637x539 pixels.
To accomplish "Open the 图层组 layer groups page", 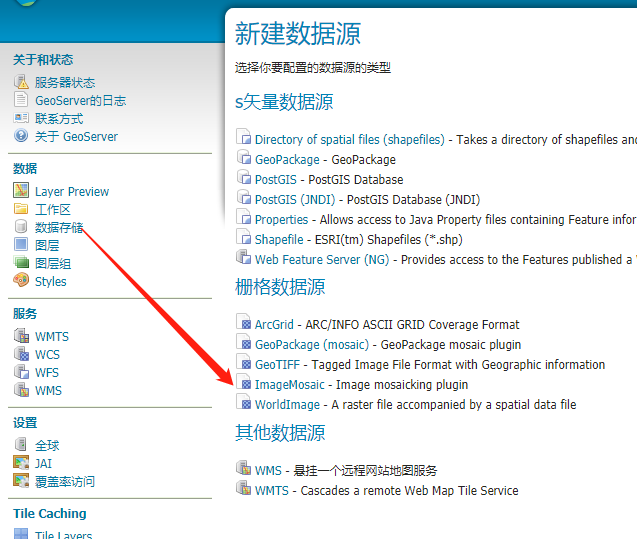I will pos(53,264).
